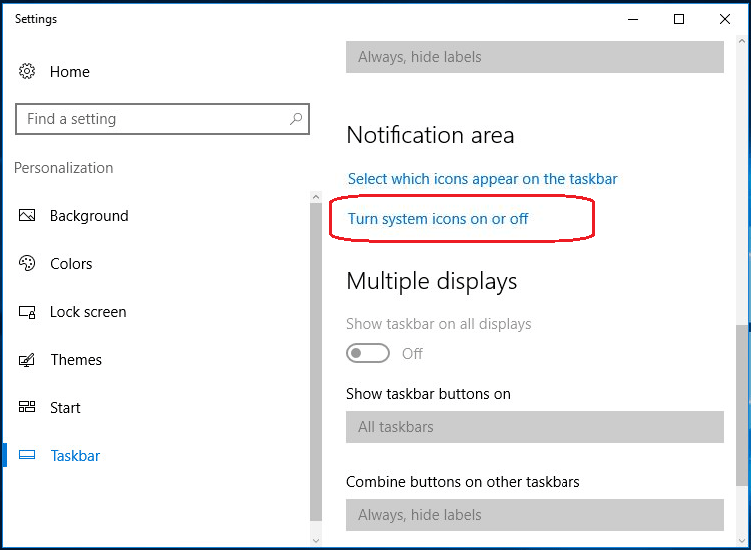Open the bottom Always, hide labels dropdown
This screenshot has width=753, height=550.
pyautogui.click(x=534, y=515)
